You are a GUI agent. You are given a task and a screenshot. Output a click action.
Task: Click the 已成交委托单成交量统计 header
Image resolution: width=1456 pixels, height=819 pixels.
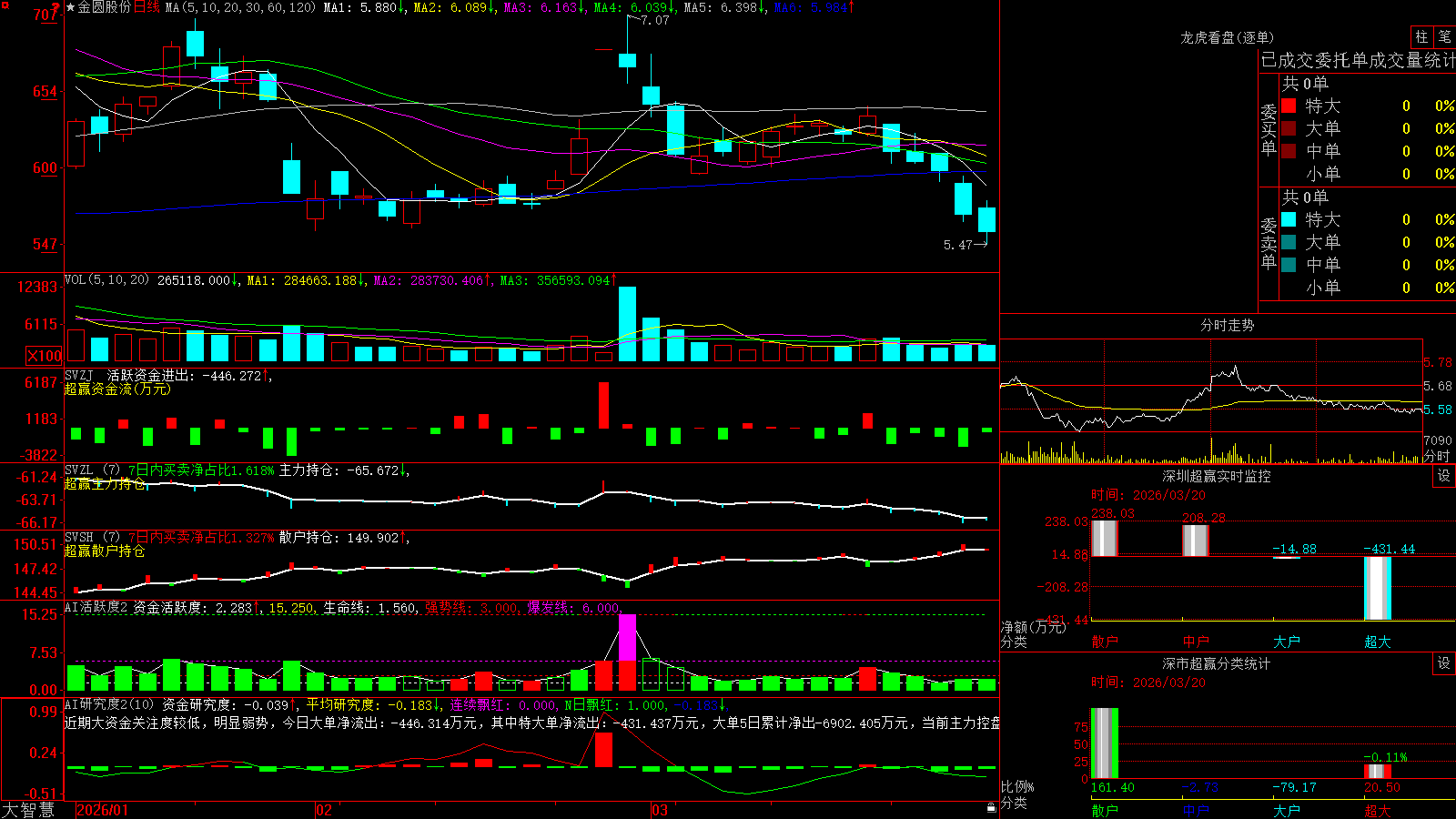(x=1358, y=60)
